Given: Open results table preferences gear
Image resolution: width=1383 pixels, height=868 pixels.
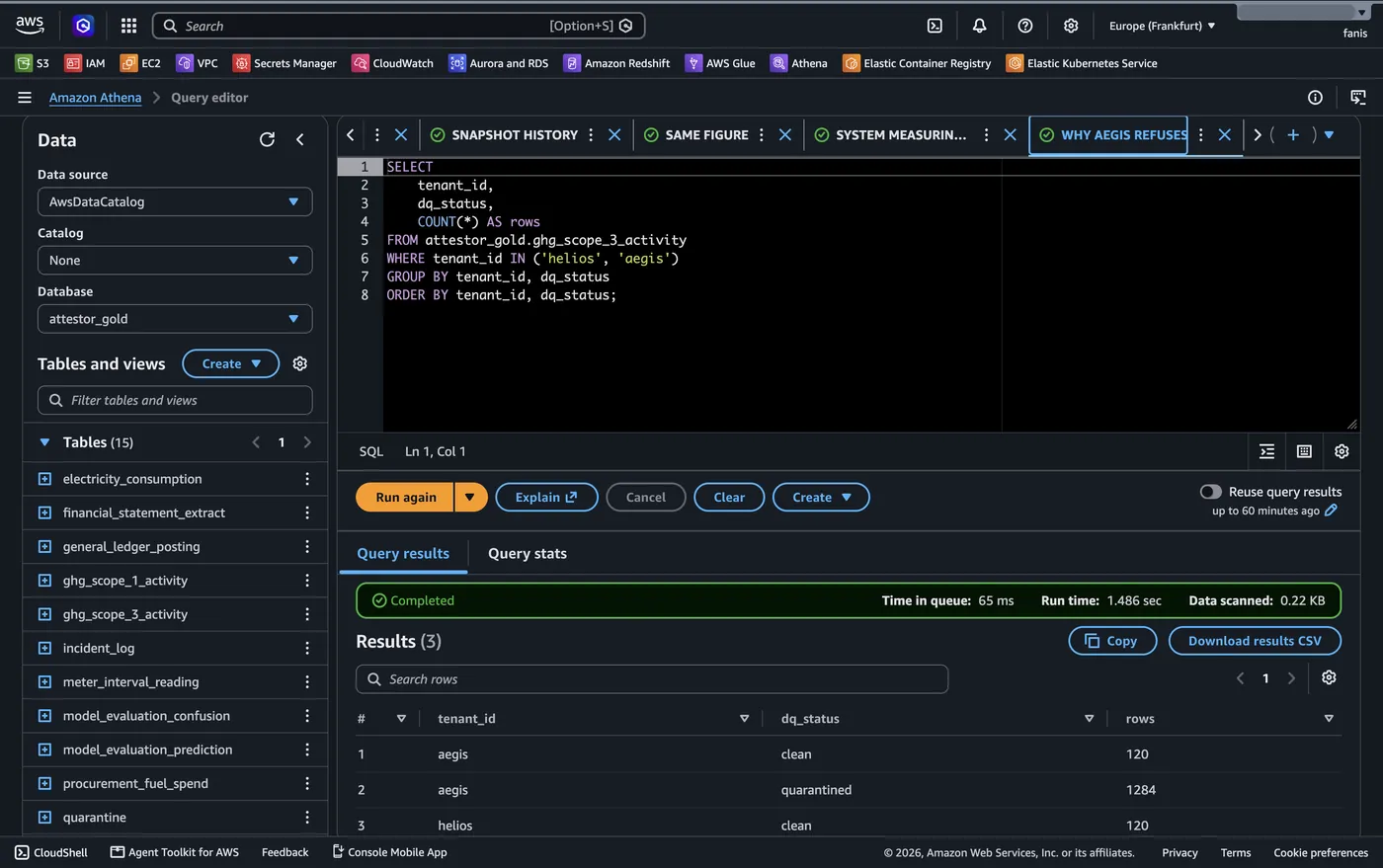Looking at the screenshot, I should (x=1329, y=677).
